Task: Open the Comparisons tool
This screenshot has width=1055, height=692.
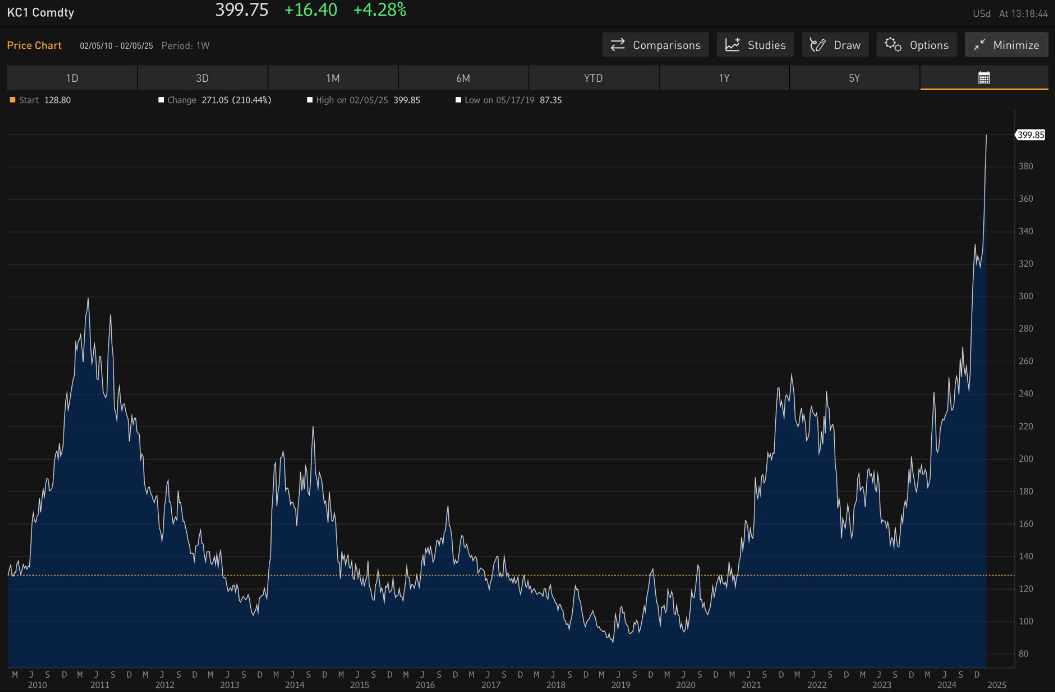Action: tap(655, 45)
